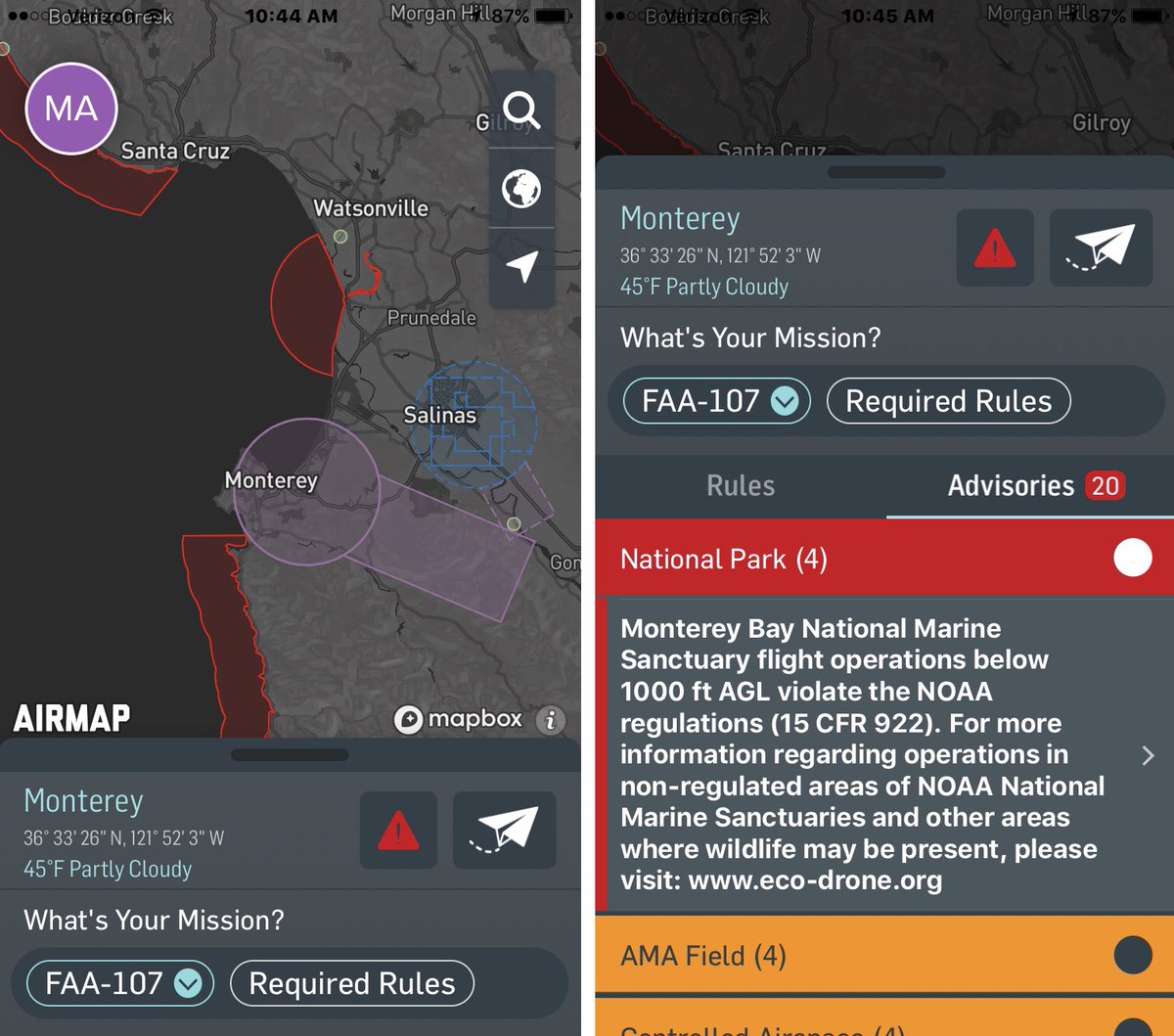Tap the Prunedale map label

(x=431, y=318)
